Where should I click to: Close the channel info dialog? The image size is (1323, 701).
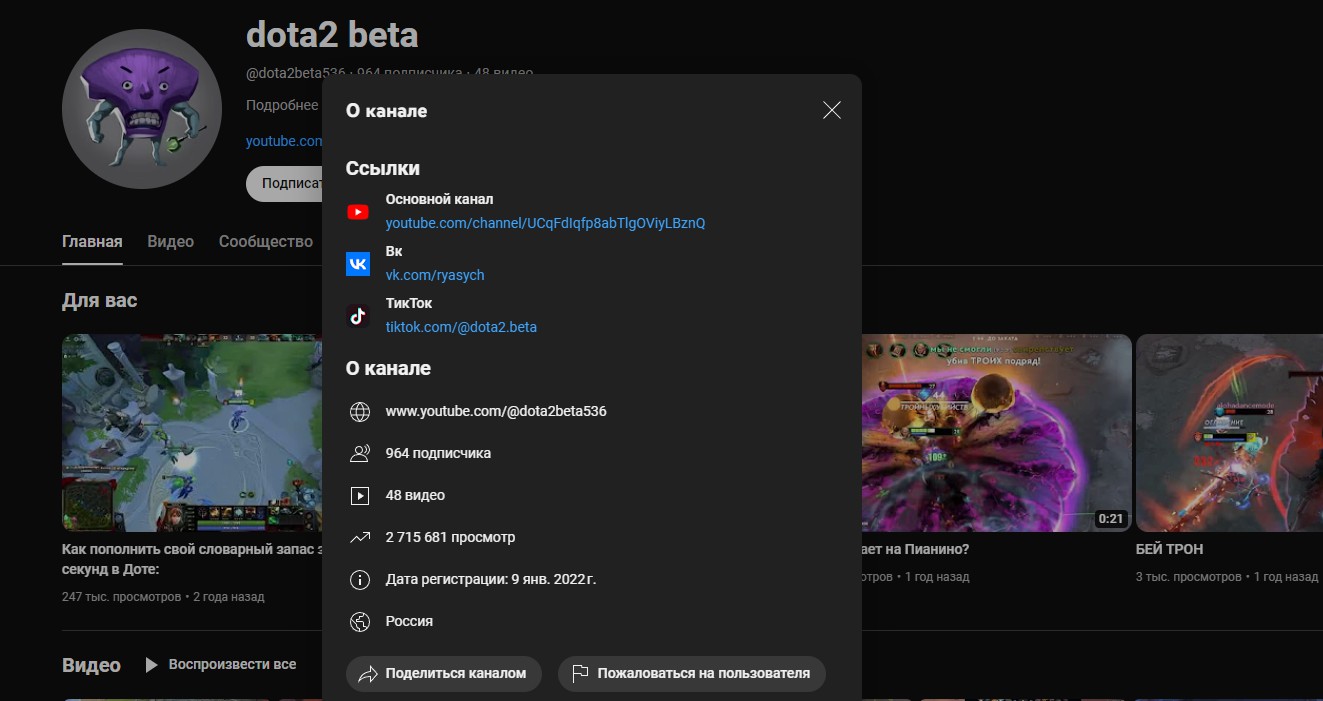[x=831, y=111]
